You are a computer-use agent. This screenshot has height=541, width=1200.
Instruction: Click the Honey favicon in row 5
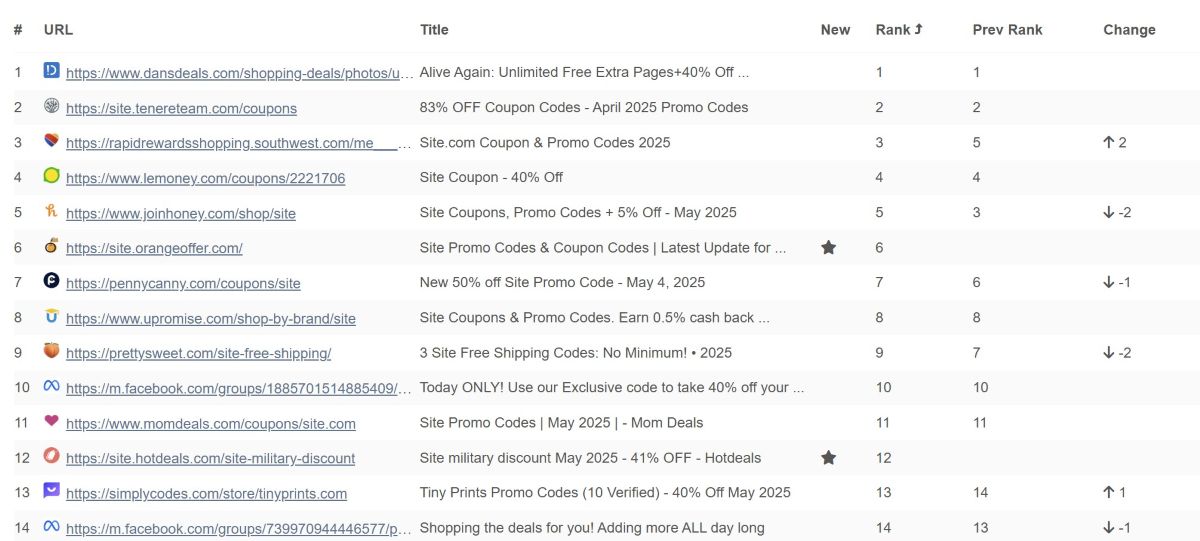pyautogui.click(x=52, y=211)
